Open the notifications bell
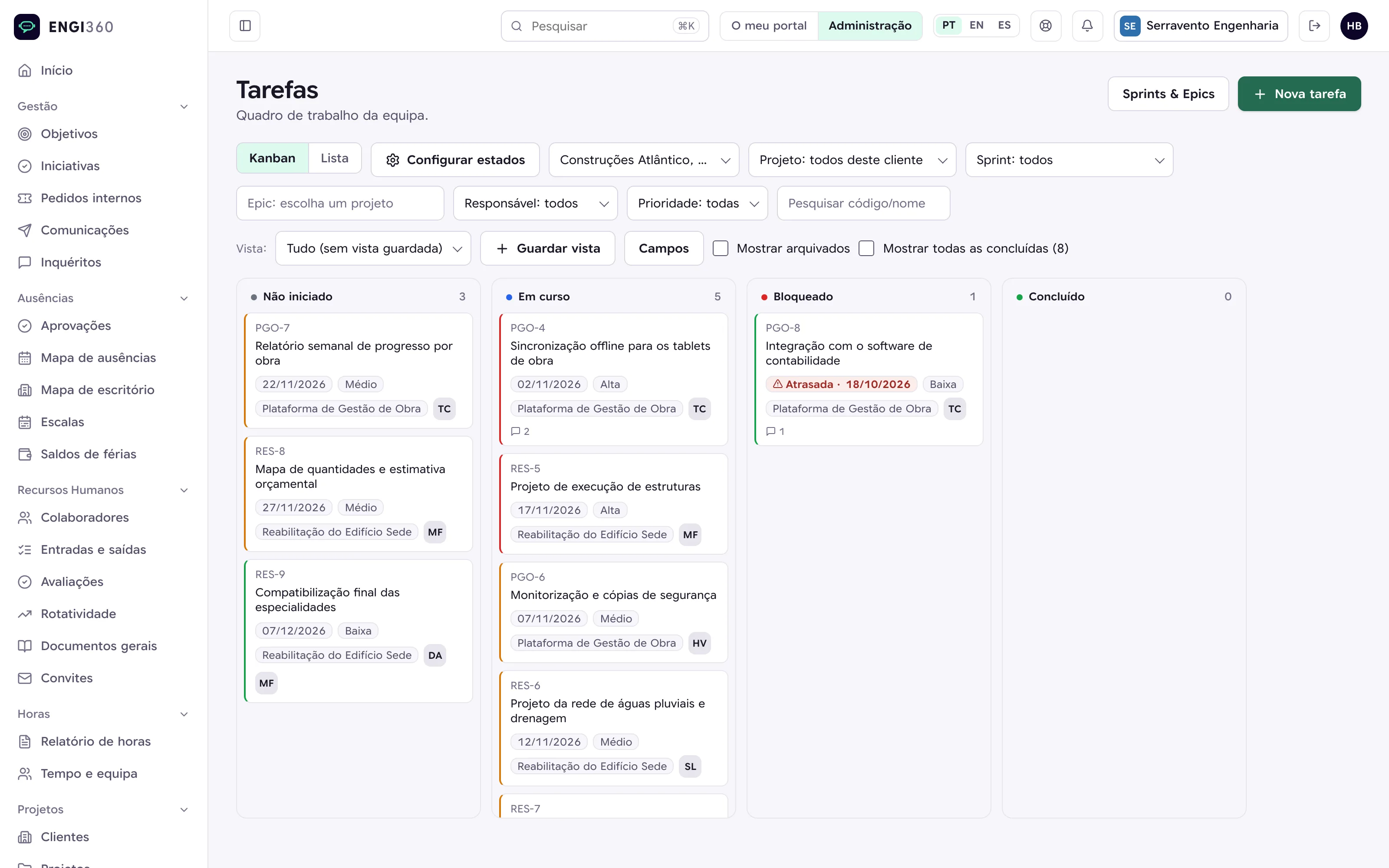1389x868 pixels. click(1087, 26)
